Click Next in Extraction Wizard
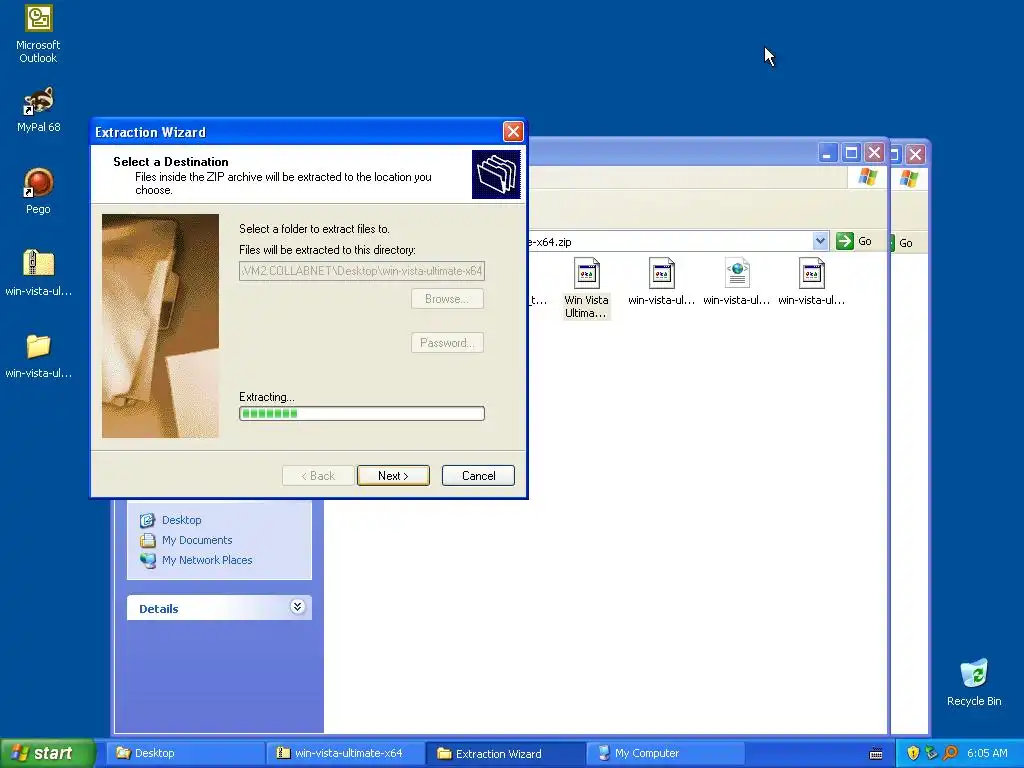The height and width of the screenshot is (768, 1024). [x=393, y=475]
